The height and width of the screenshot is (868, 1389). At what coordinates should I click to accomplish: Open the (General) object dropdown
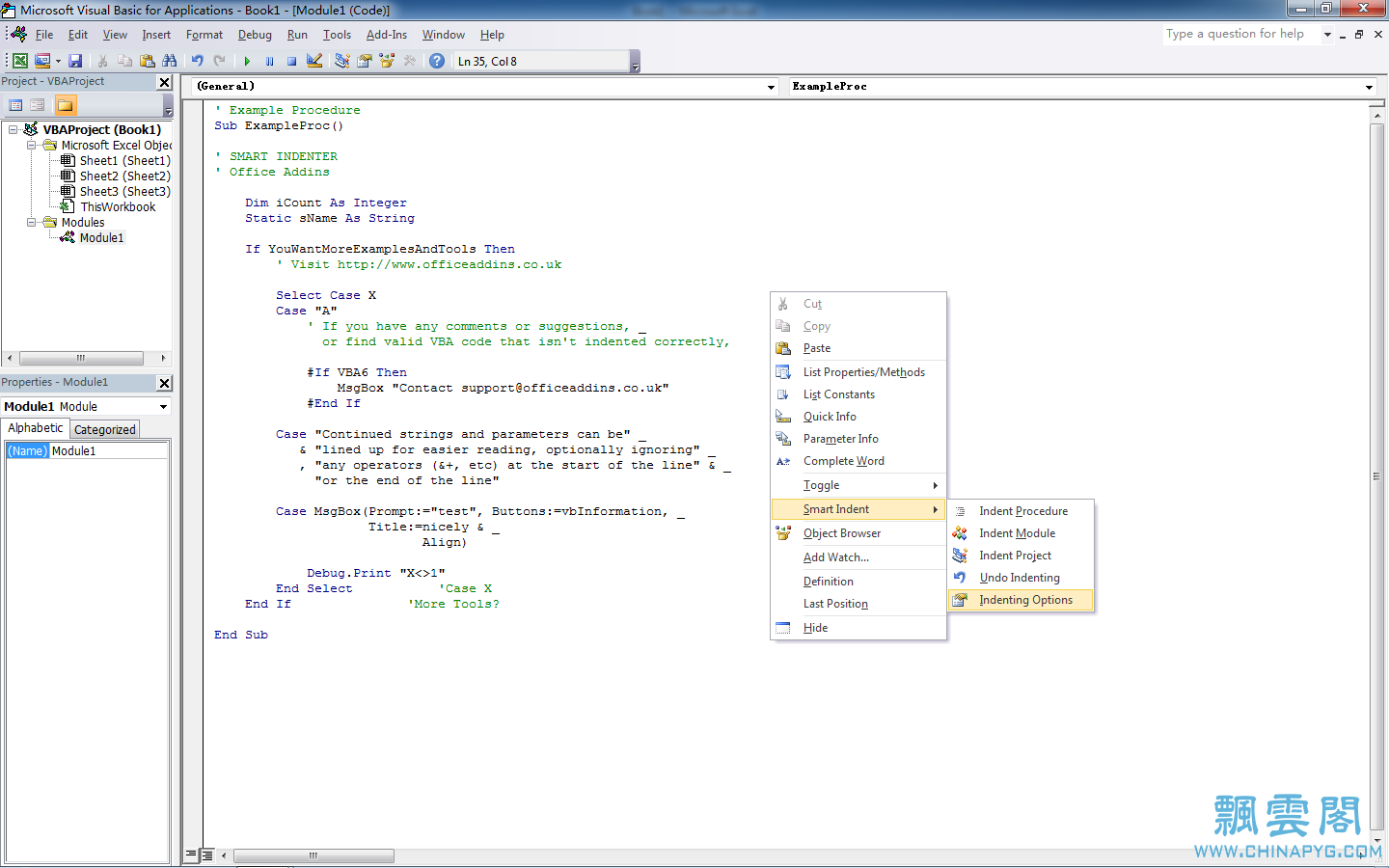point(771,87)
